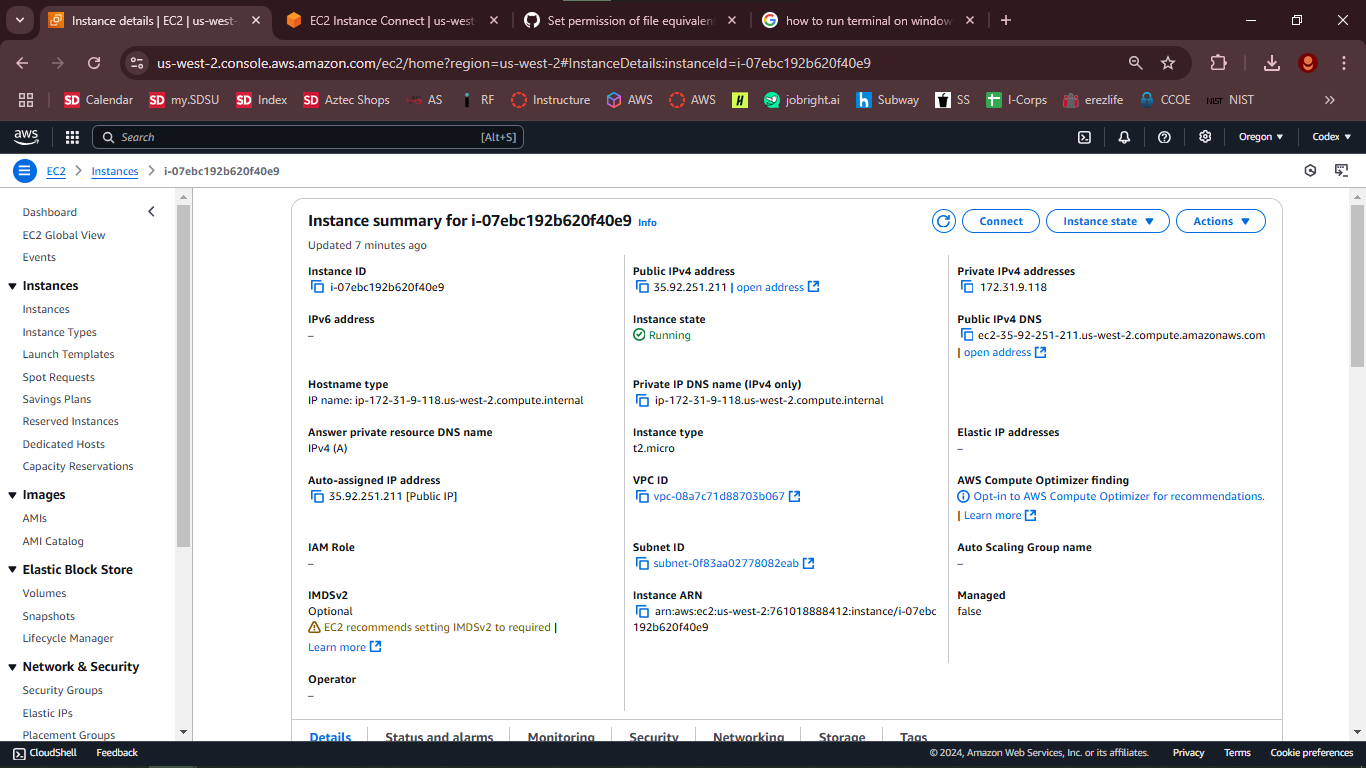This screenshot has height=768, width=1366.
Task: Open the monitor icon at the breadcrumb bar's far right
Action: (1342, 171)
